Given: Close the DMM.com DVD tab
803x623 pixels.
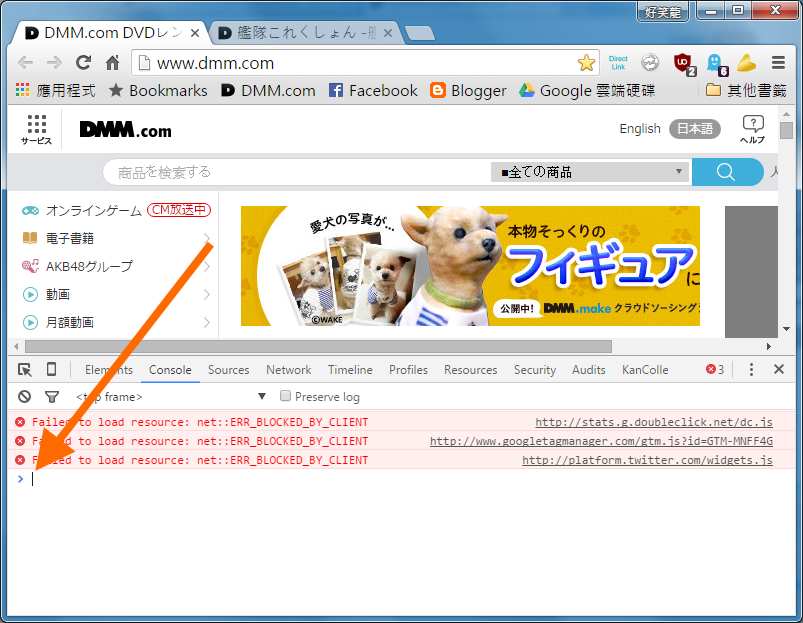Looking at the screenshot, I should click(195, 33).
